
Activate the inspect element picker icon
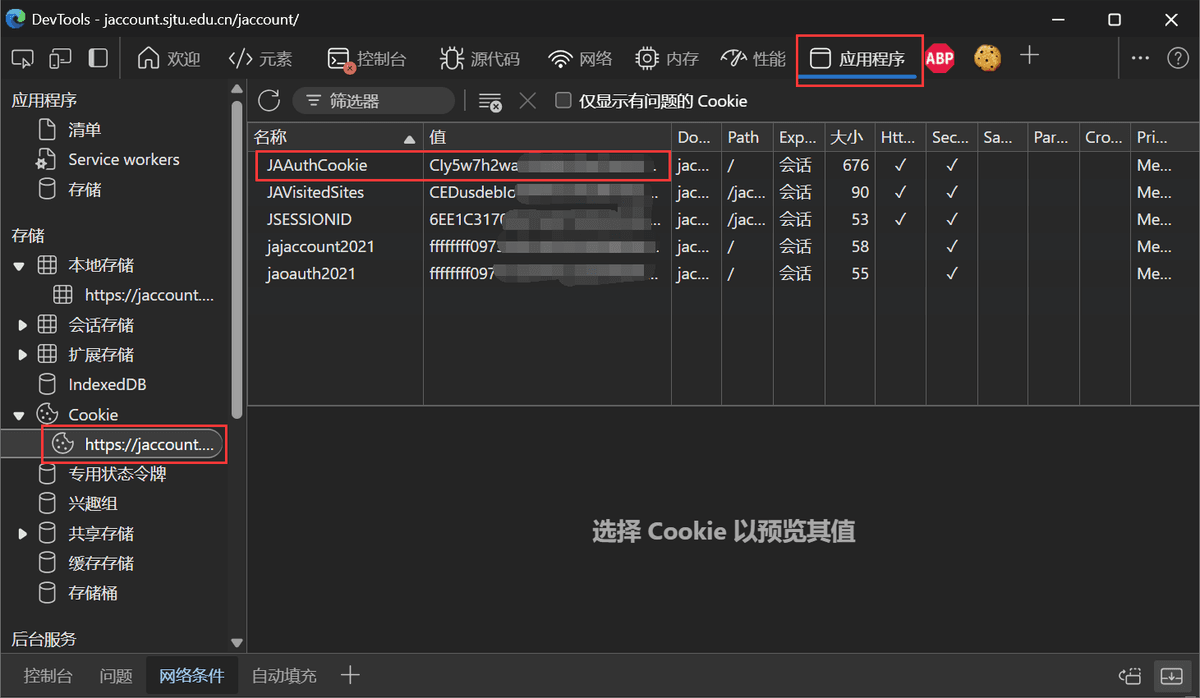click(22, 58)
